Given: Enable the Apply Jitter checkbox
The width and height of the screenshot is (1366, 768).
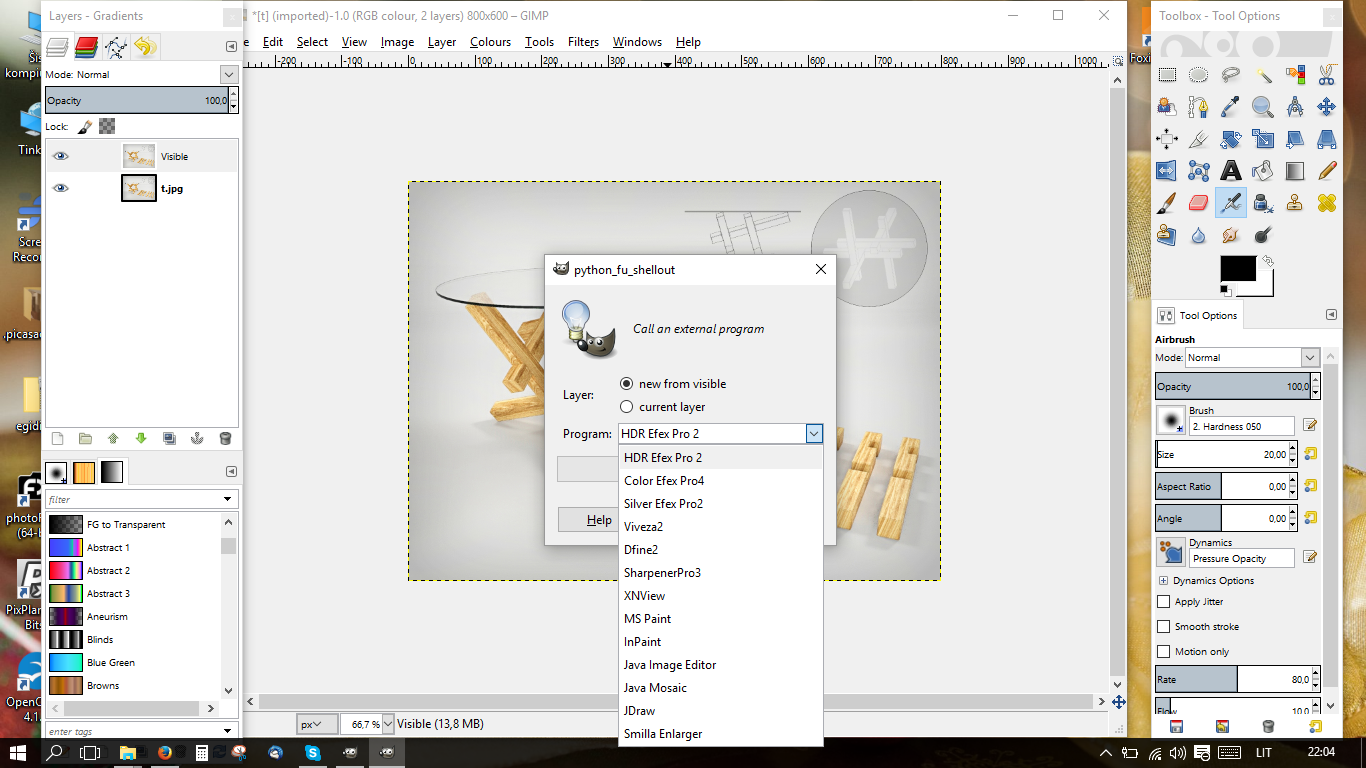Looking at the screenshot, I should 1163,602.
